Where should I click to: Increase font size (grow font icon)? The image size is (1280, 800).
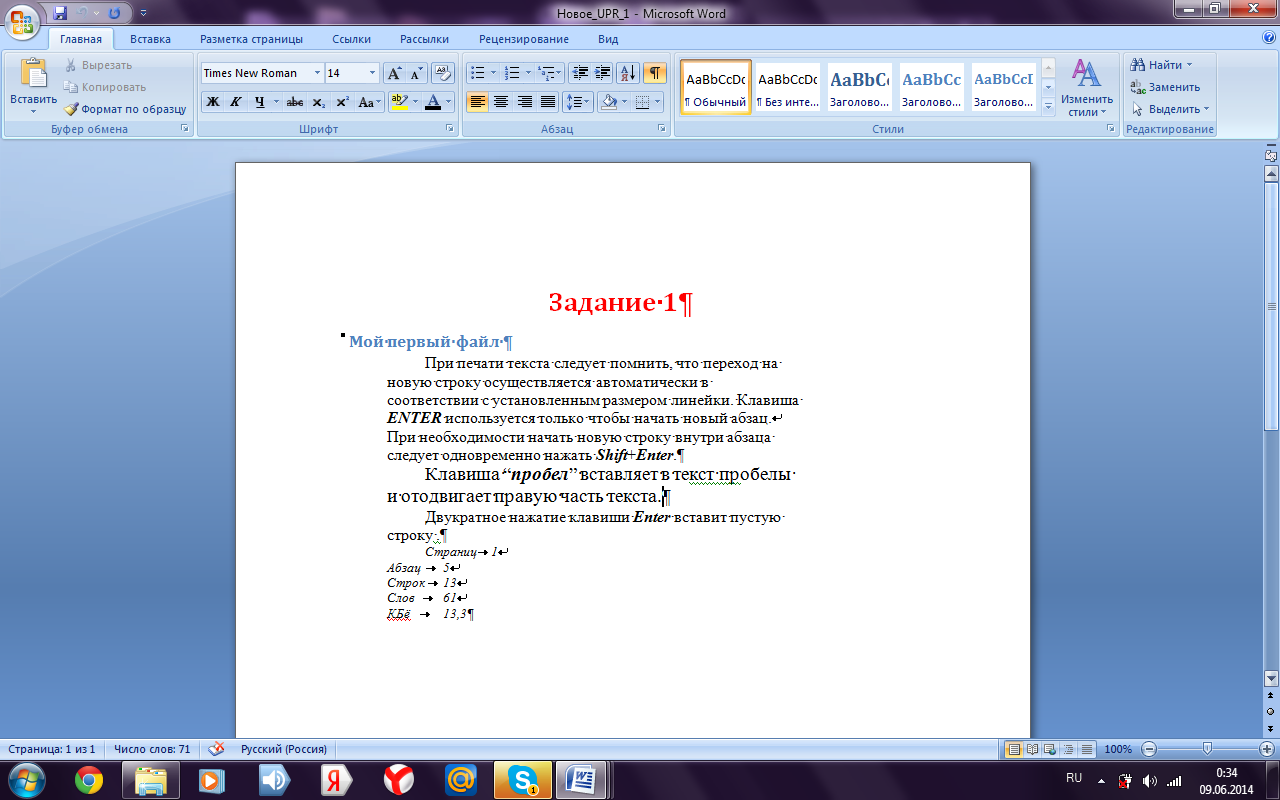pyautogui.click(x=395, y=73)
